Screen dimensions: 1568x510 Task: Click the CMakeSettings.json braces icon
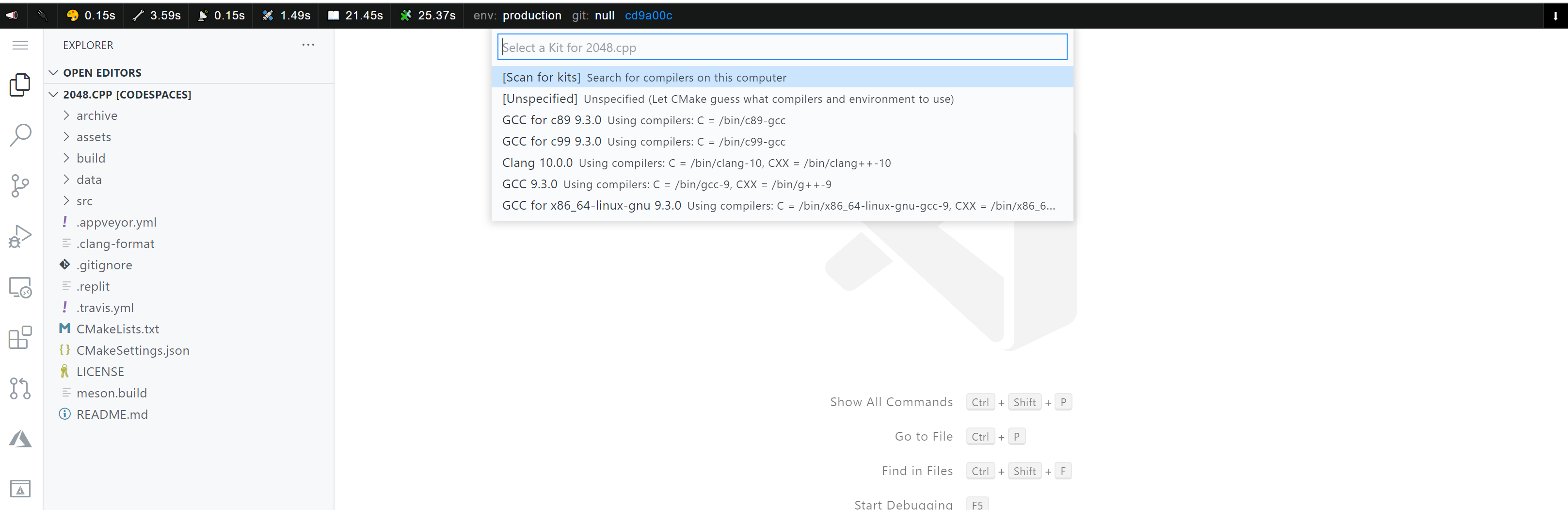(x=64, y=350)
